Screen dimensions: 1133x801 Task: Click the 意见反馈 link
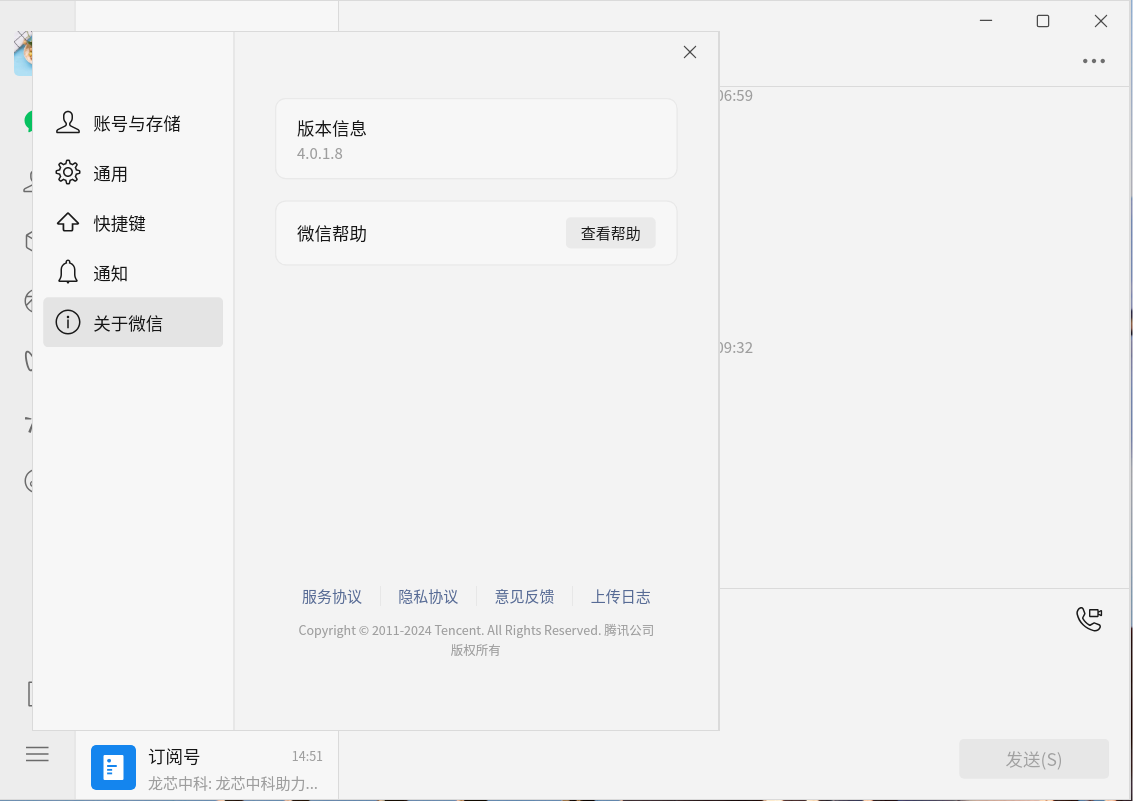point(525,597)
